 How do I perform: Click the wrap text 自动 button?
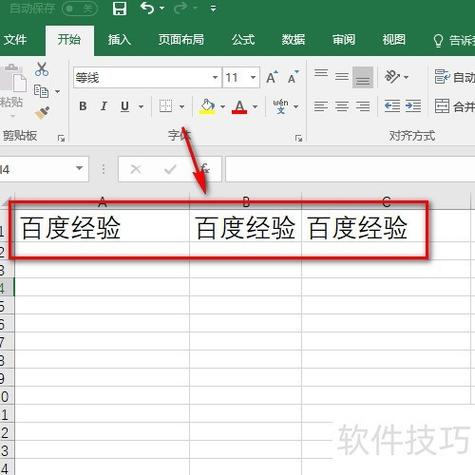tap(455, 77)
